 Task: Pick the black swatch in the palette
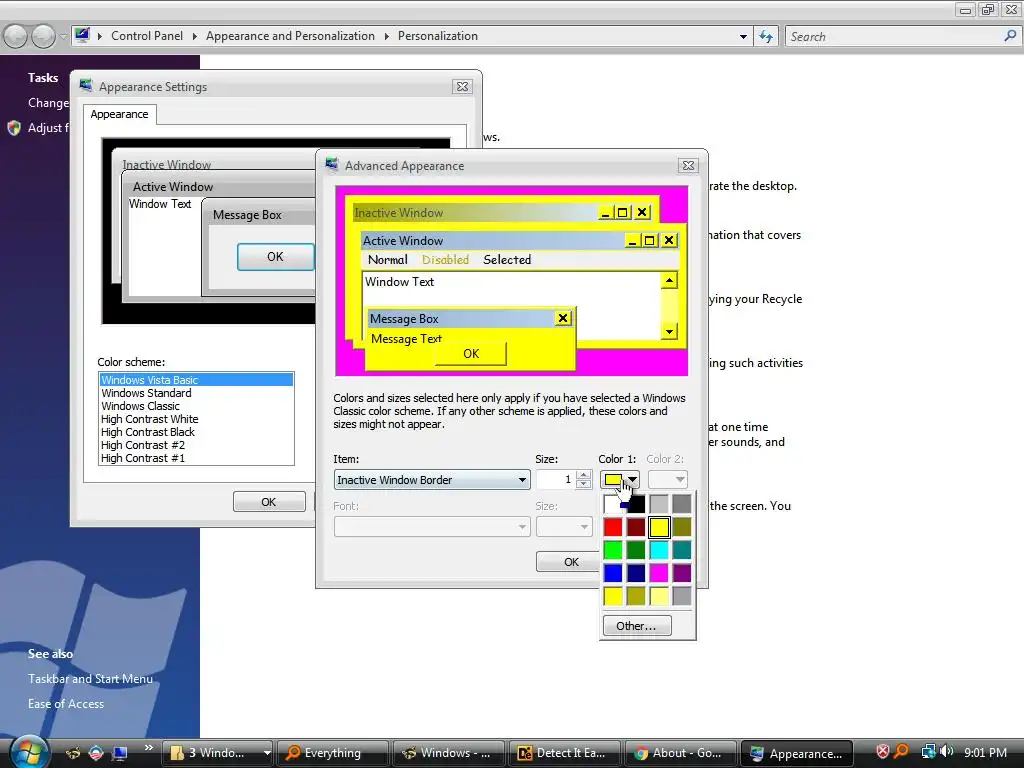coord(636,504)
